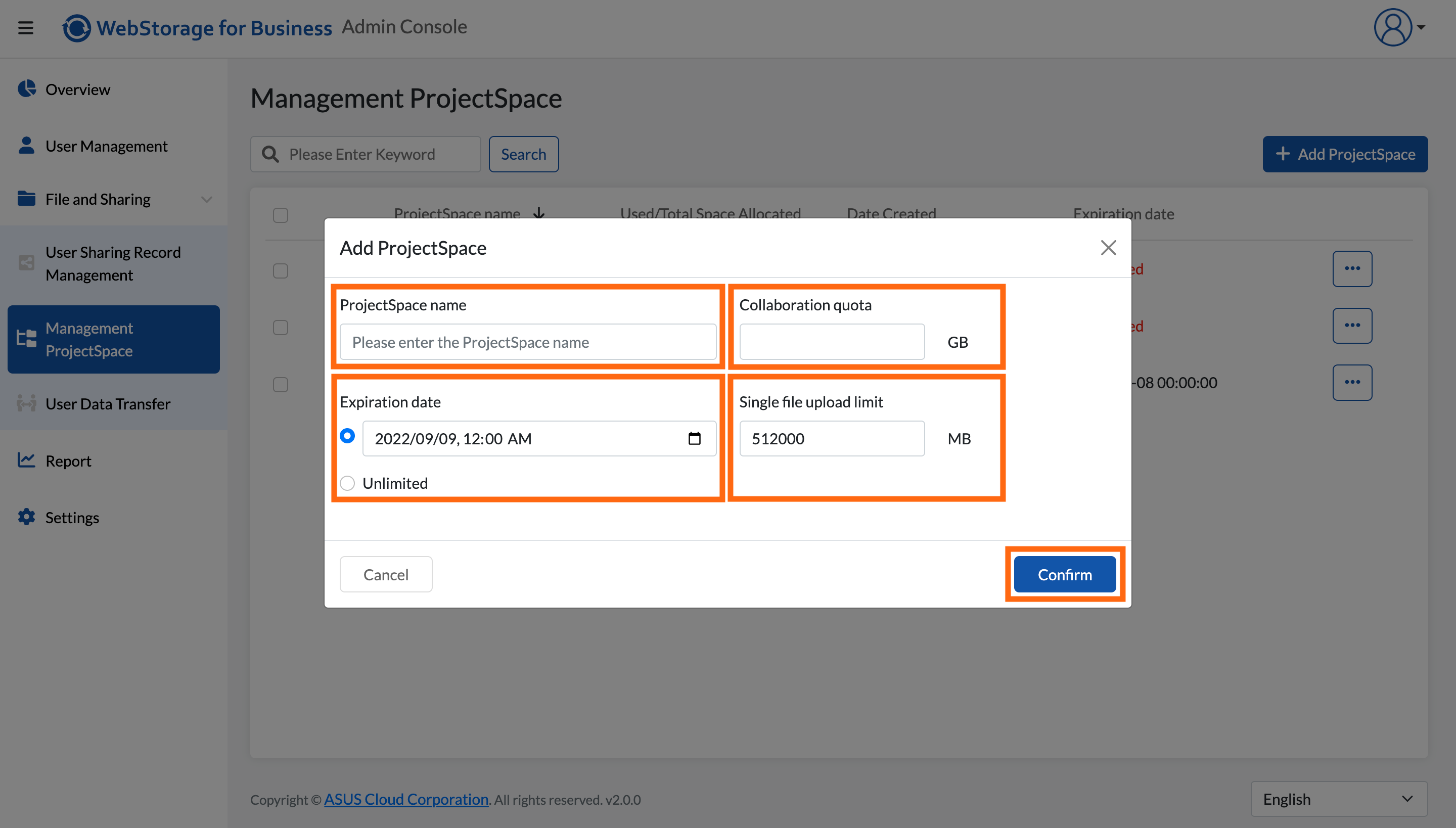Click the expiration date-time field

(x=540, y=438)
